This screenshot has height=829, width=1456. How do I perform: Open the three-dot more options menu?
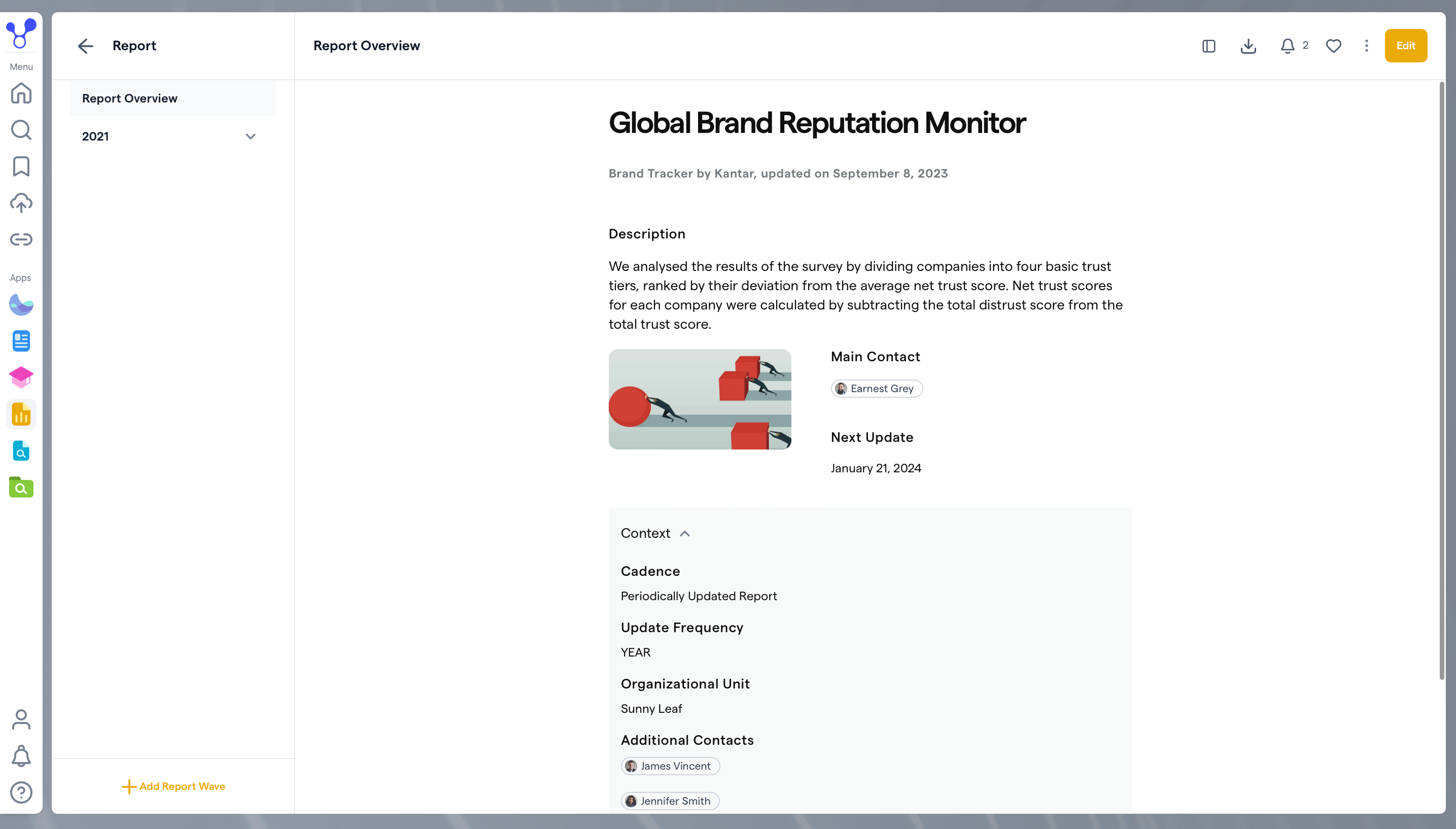coord(1366,46)
